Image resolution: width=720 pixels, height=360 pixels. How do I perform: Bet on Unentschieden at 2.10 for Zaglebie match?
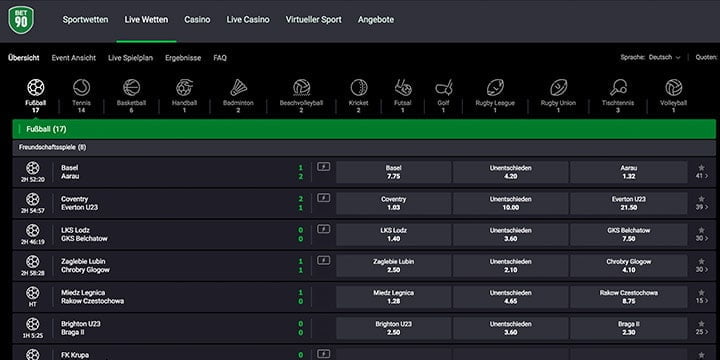click(511, 266)
